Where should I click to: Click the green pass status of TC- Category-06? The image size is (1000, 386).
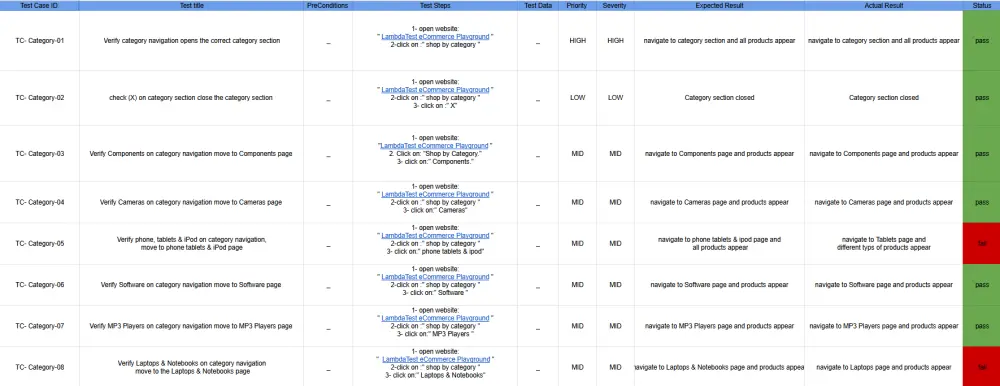click(982, 285)
